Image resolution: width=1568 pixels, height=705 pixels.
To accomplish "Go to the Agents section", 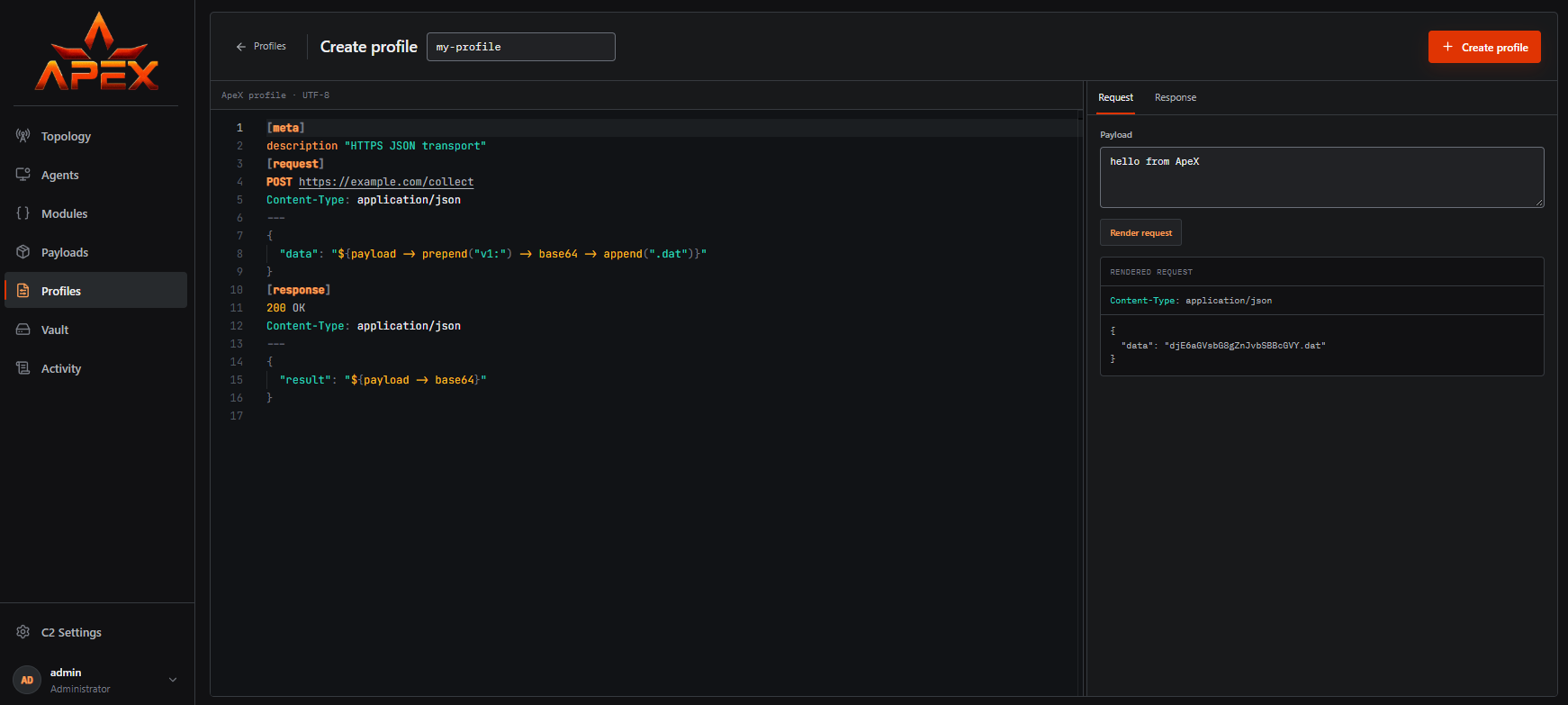I will 96,175.
